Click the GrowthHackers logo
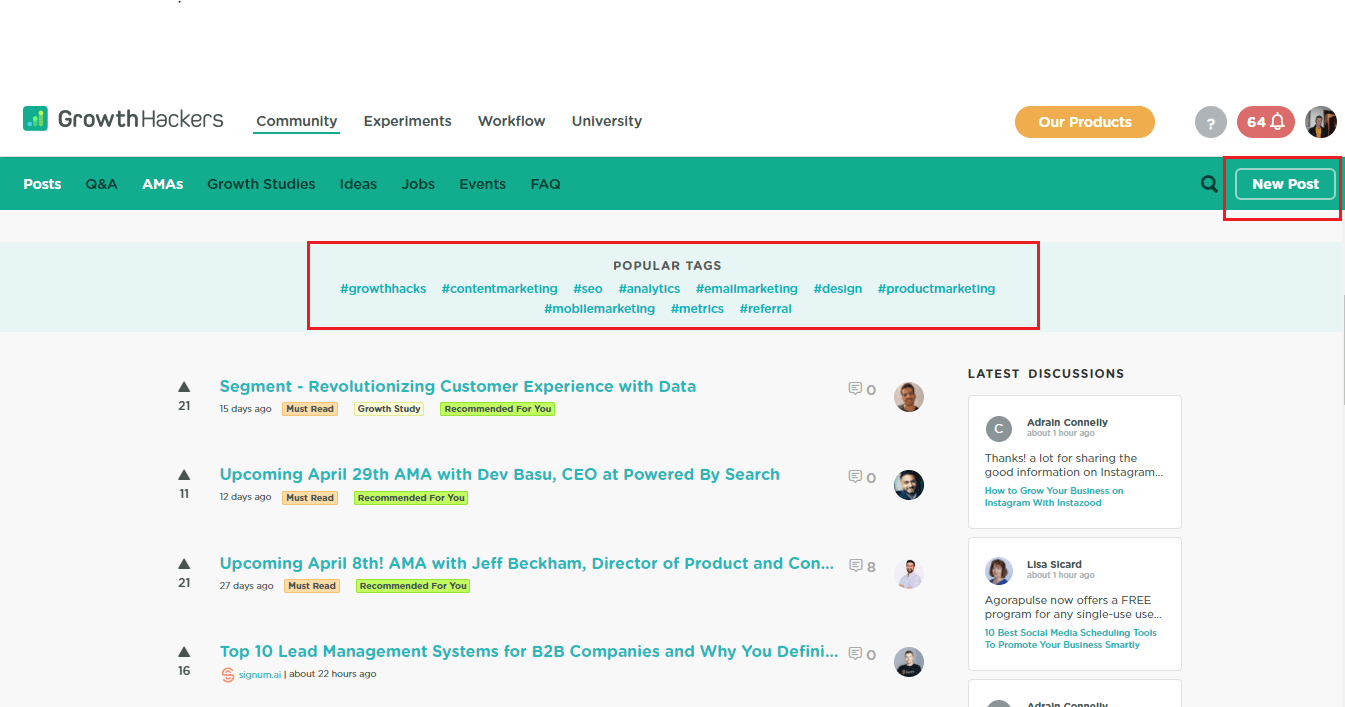1345x707 pixels. [x=123, y=119]
